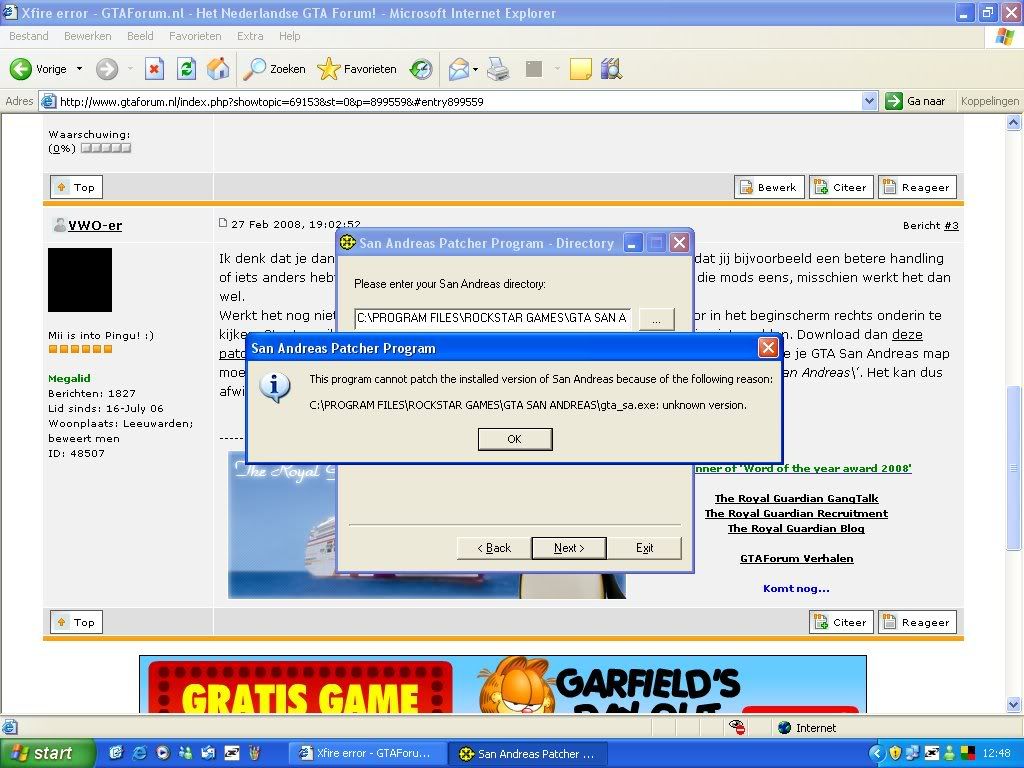
Task: Open the Beeld menu
Action: point(140,36)
